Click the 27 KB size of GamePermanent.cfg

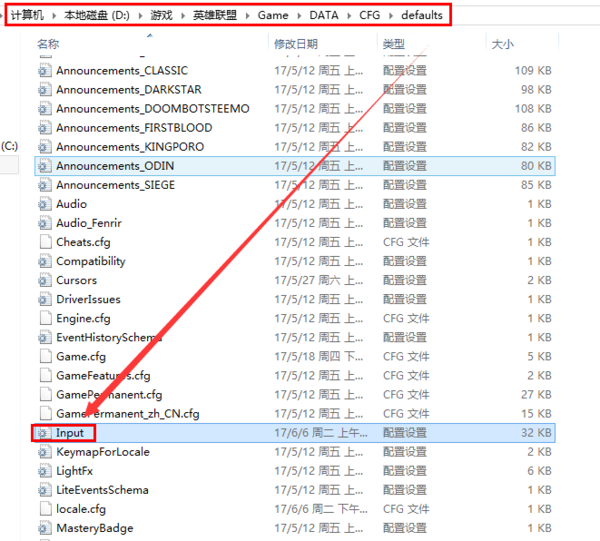(536, 395)
